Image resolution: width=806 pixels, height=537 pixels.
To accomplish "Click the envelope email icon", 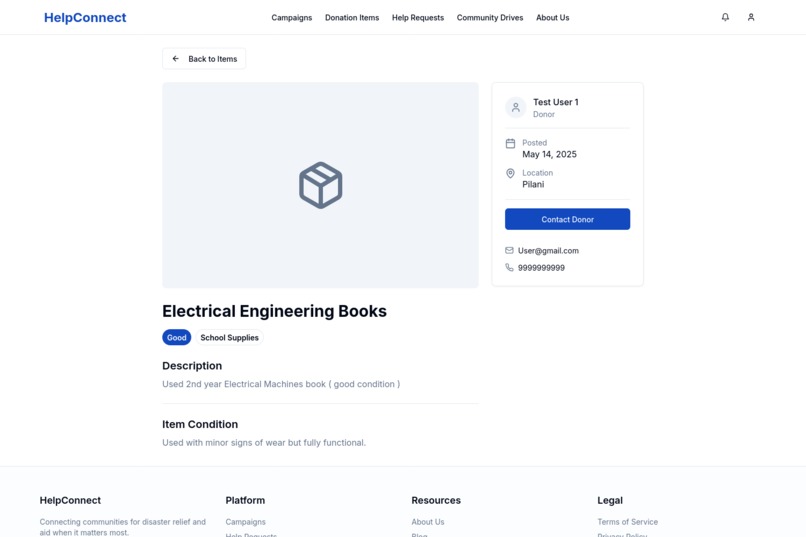I will point(509,250).
